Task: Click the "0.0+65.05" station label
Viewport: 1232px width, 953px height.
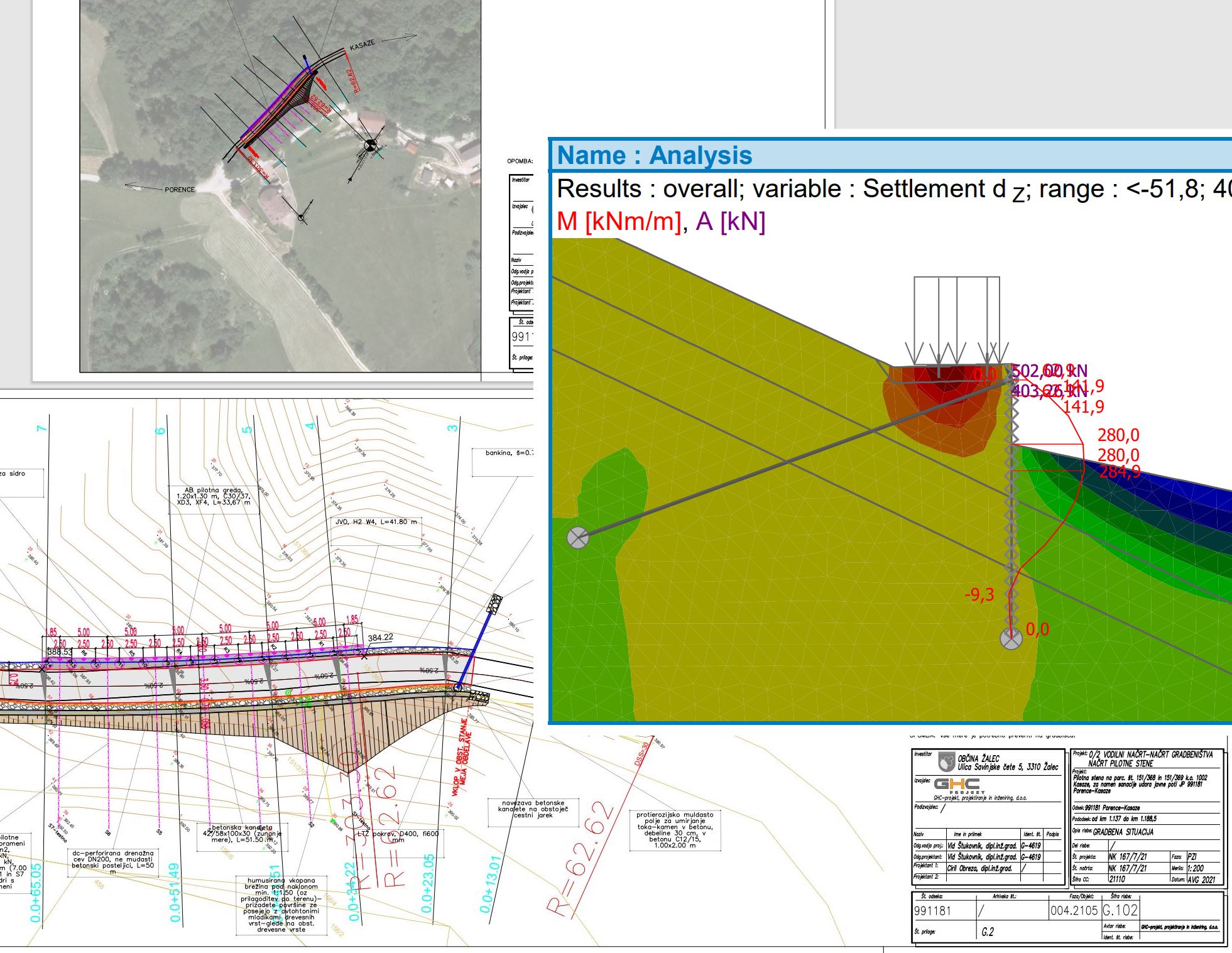Action: pyautogui.click(x=36, y=893)
